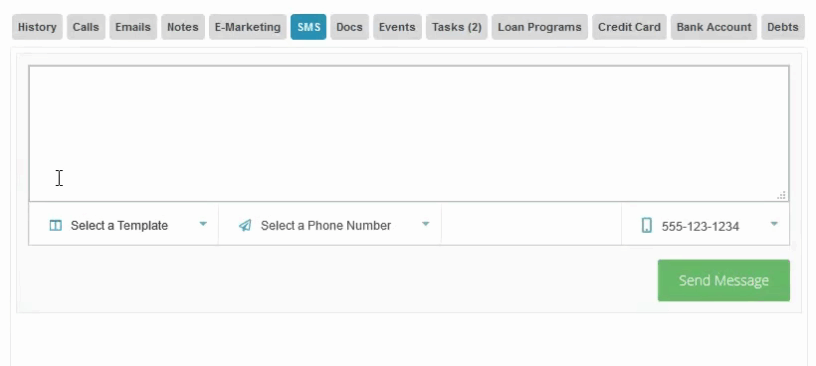Open the 555-123-1234 sender number dropdown

click(x=705, y=224)
